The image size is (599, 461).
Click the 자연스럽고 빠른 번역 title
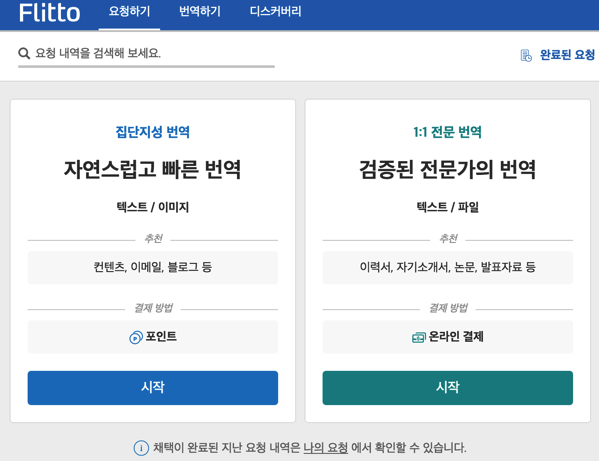click(152, 169)
